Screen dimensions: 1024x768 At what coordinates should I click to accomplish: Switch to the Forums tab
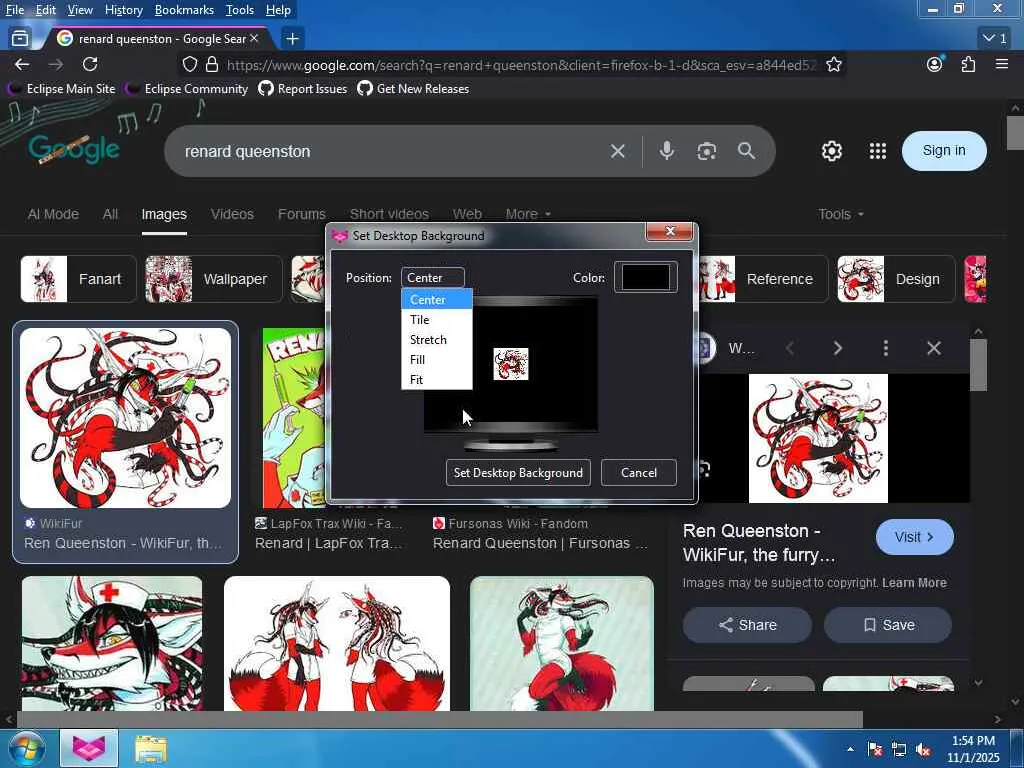point(301,214)
